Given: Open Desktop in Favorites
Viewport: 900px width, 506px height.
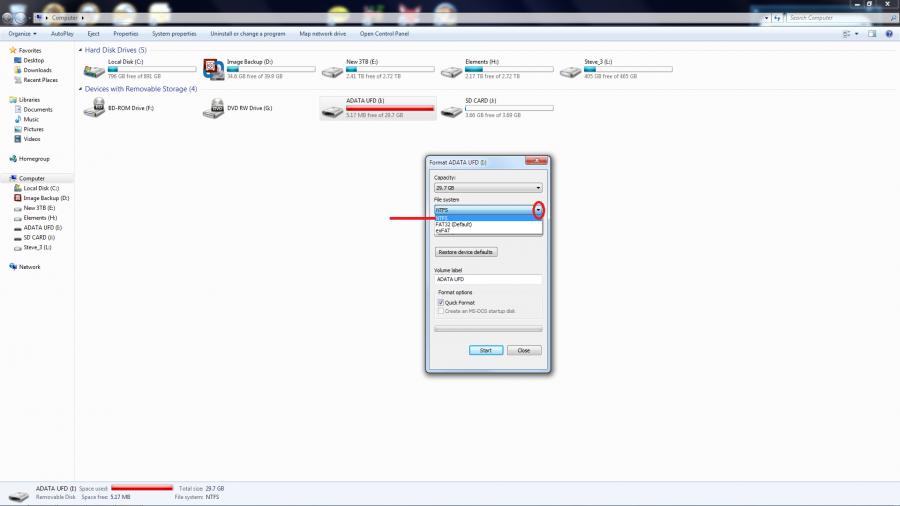Looking at the screenshot, I should point(34,60).
